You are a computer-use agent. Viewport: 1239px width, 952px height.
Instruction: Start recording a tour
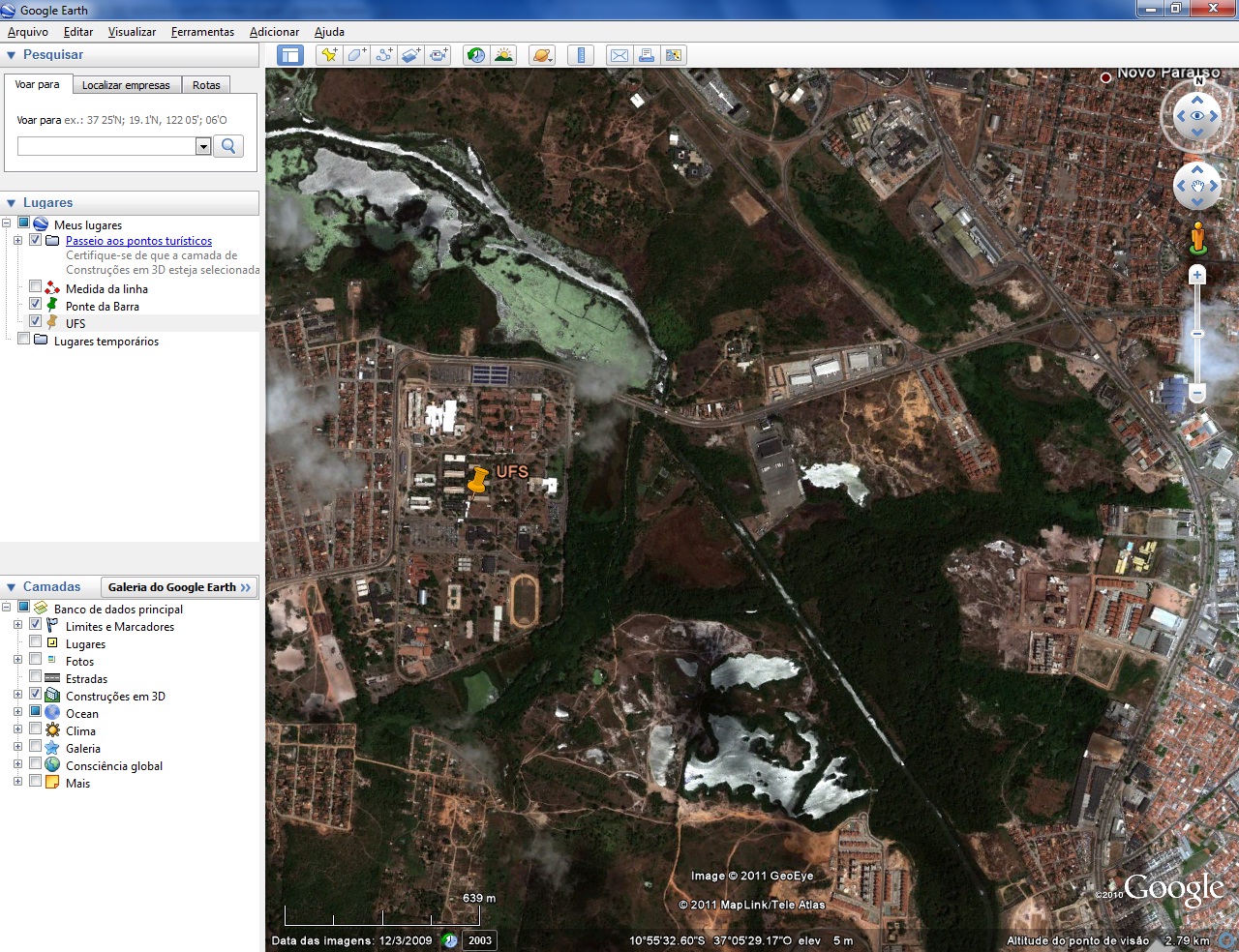[x=438, y=55]
